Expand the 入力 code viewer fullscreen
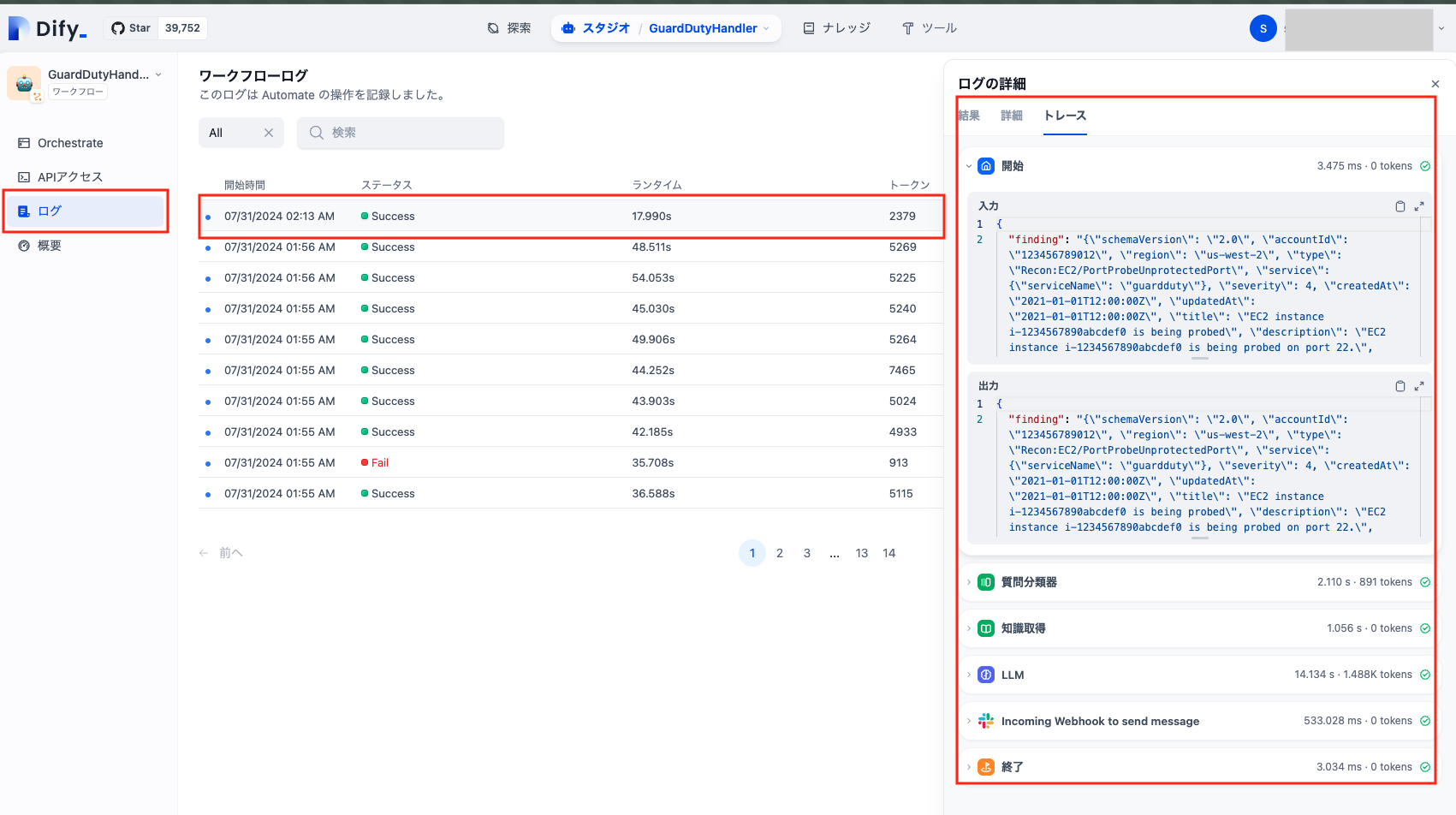 1419,206
